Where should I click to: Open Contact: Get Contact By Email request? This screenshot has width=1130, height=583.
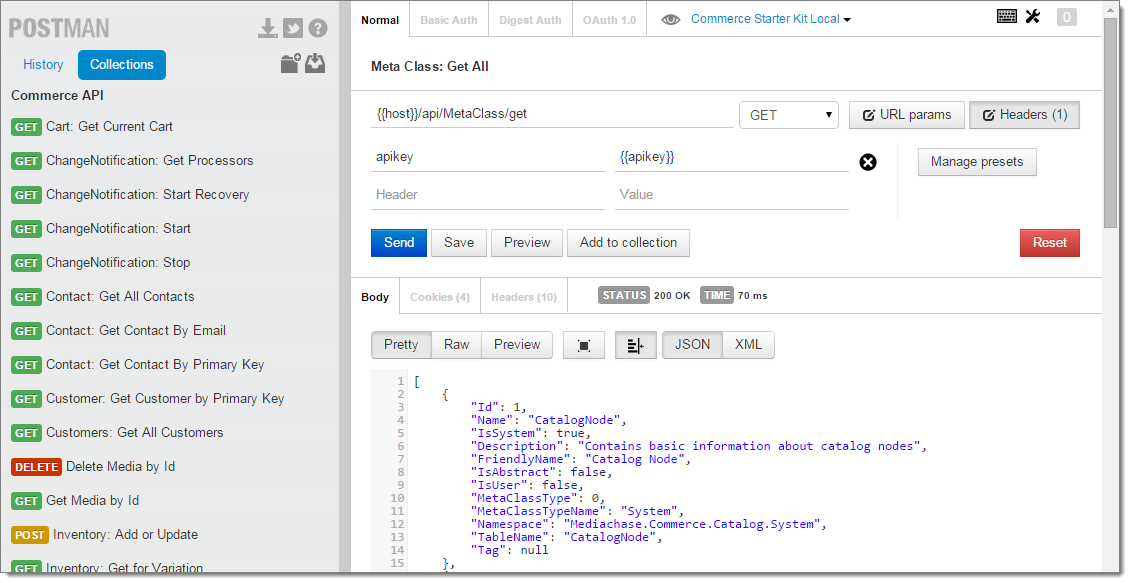point(136,331)
